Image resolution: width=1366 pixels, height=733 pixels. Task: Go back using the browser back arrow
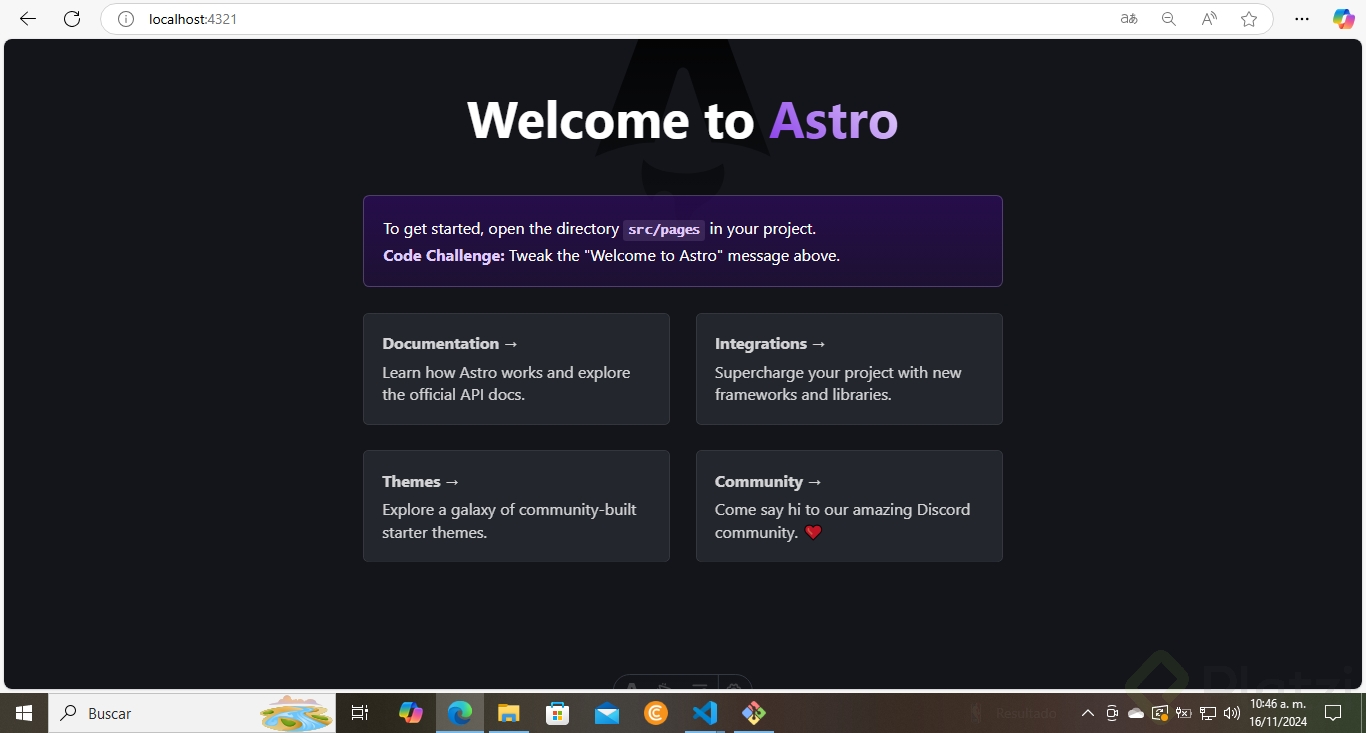pos(28,19)
